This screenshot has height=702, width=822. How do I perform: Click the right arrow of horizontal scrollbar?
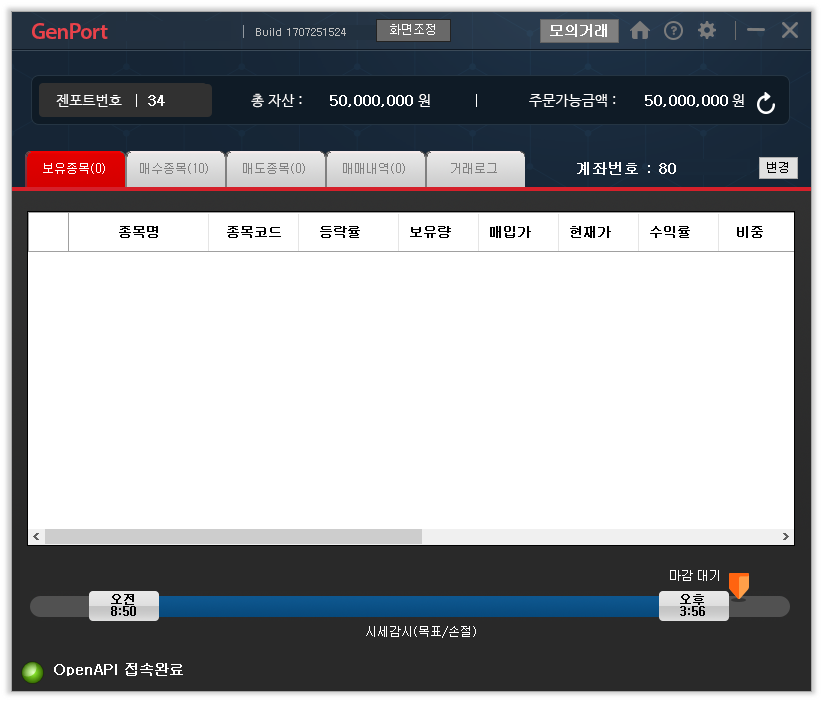point(785,537)
